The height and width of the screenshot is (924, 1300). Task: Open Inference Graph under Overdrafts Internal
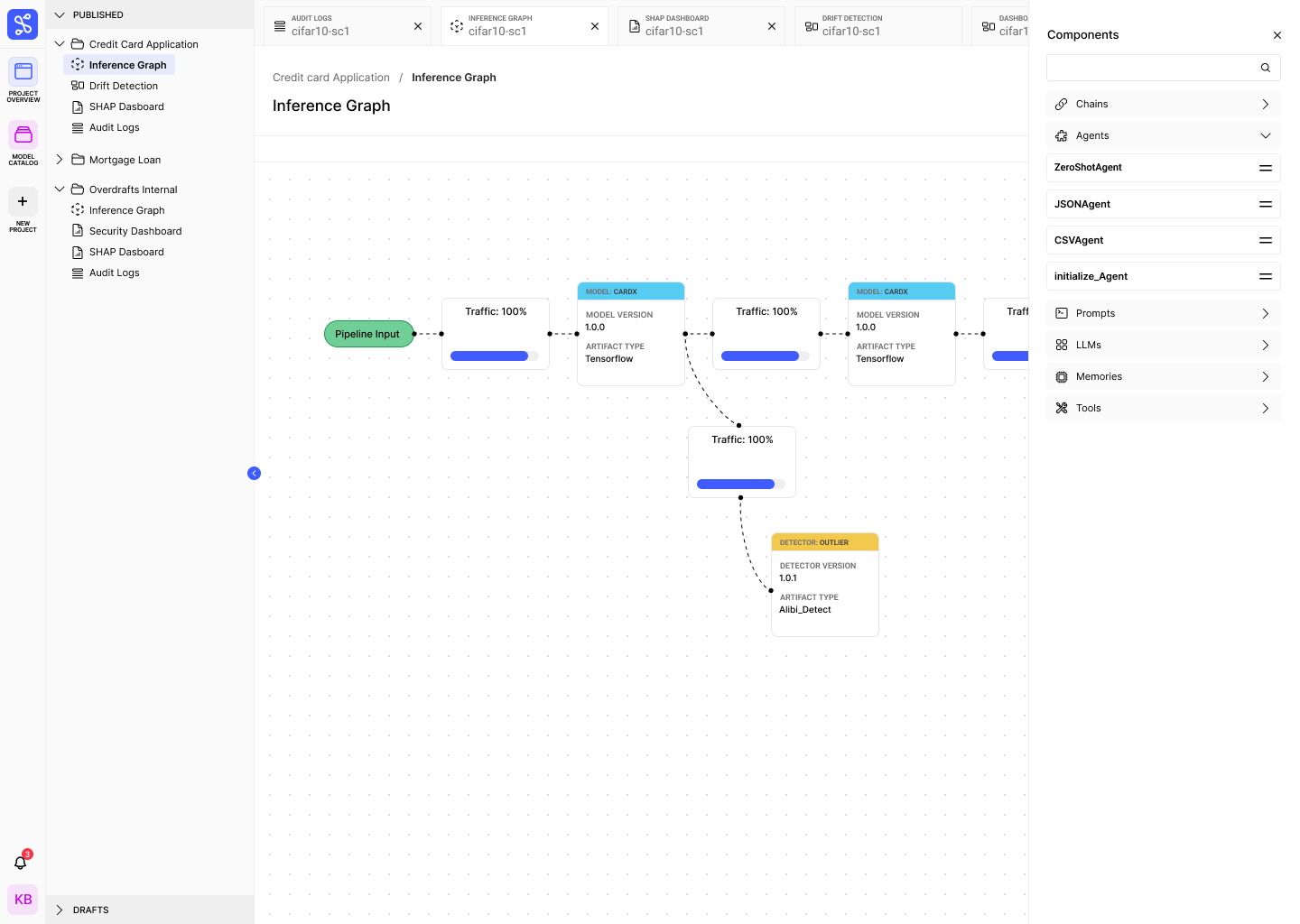coord(118,210)
